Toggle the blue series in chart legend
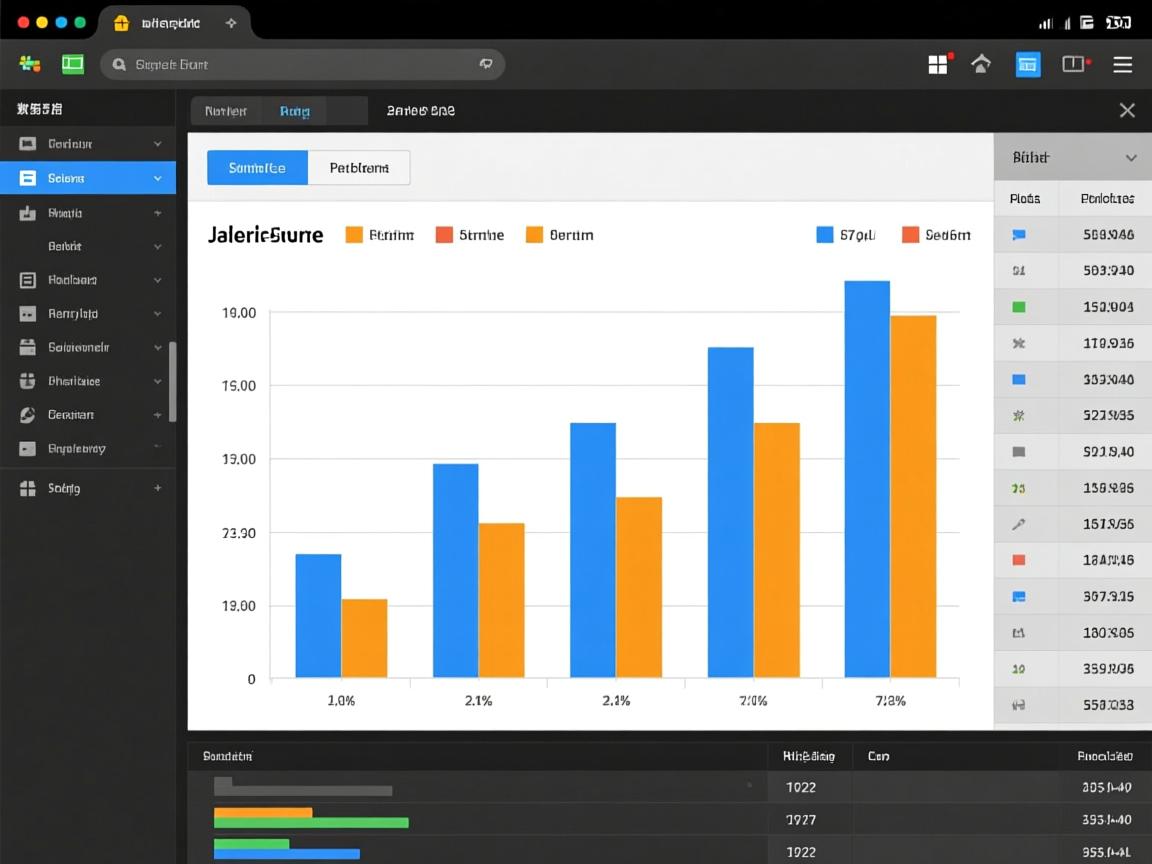Image resolution: width=1152 pixels, height=864 pixels. (825, 235)
